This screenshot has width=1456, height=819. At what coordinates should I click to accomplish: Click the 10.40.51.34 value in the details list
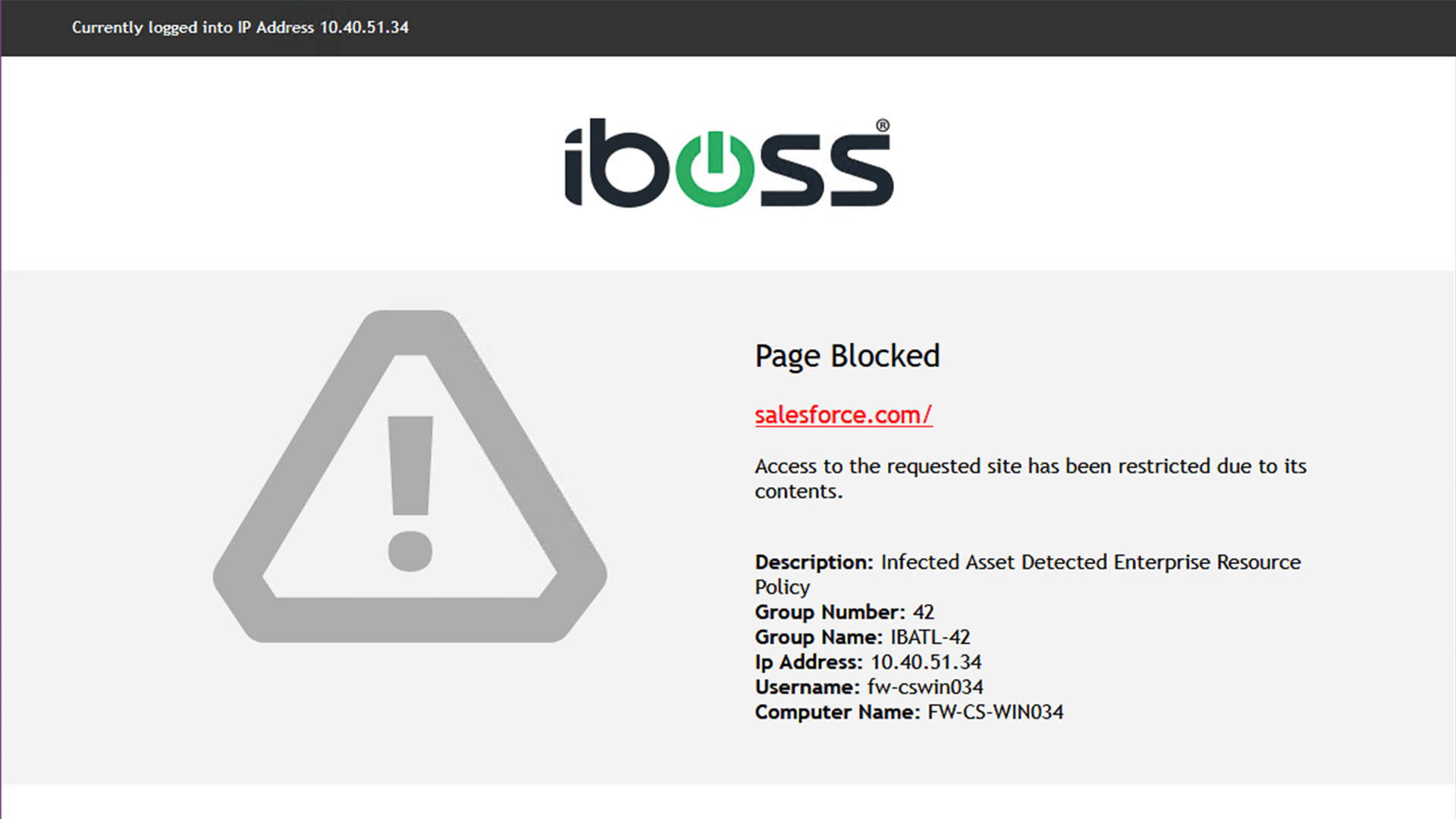(926, 662)
